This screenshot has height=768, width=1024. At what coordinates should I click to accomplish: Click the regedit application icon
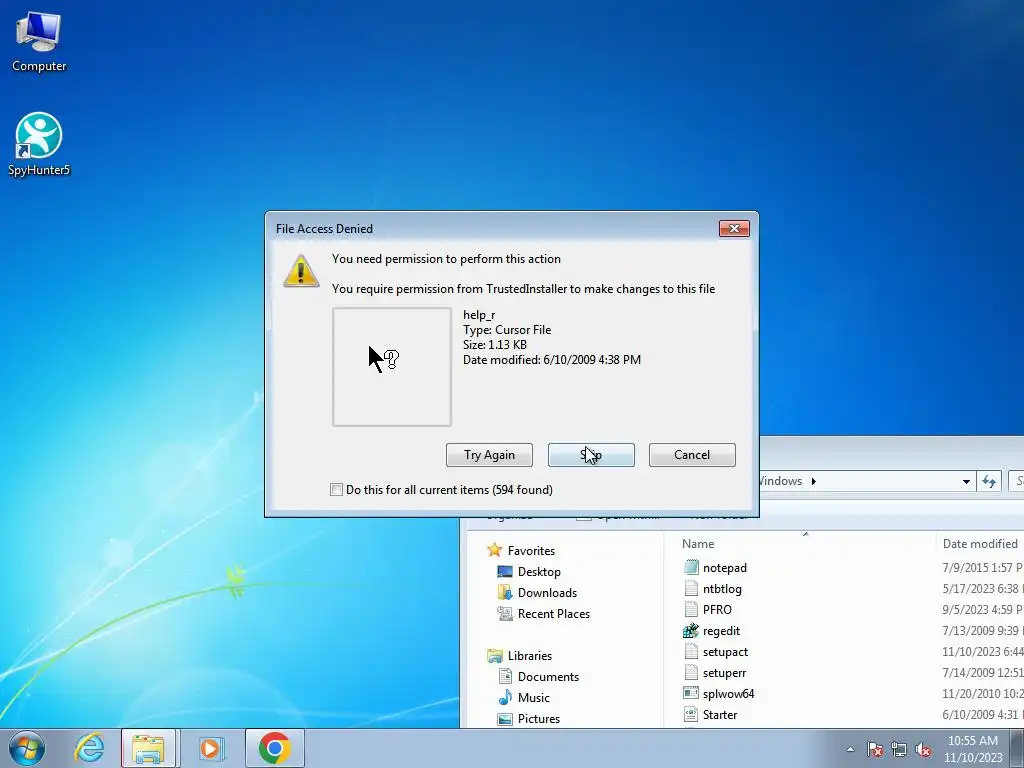click(691, 631)
